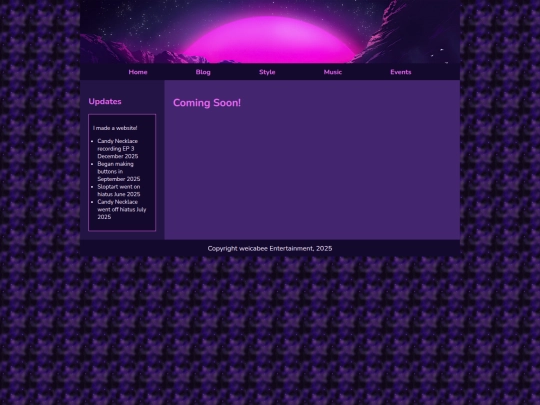Click 'I made a website!' text
Screen dimensions: 540x405
click(115, 128)
